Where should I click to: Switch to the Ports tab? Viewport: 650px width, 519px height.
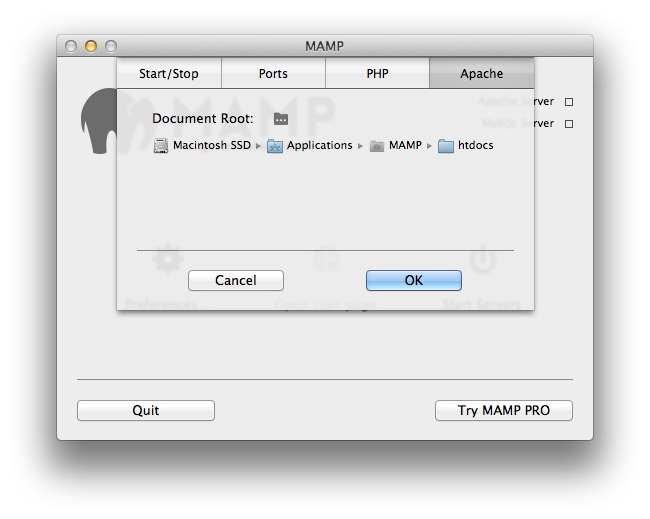tap(273, 73)
